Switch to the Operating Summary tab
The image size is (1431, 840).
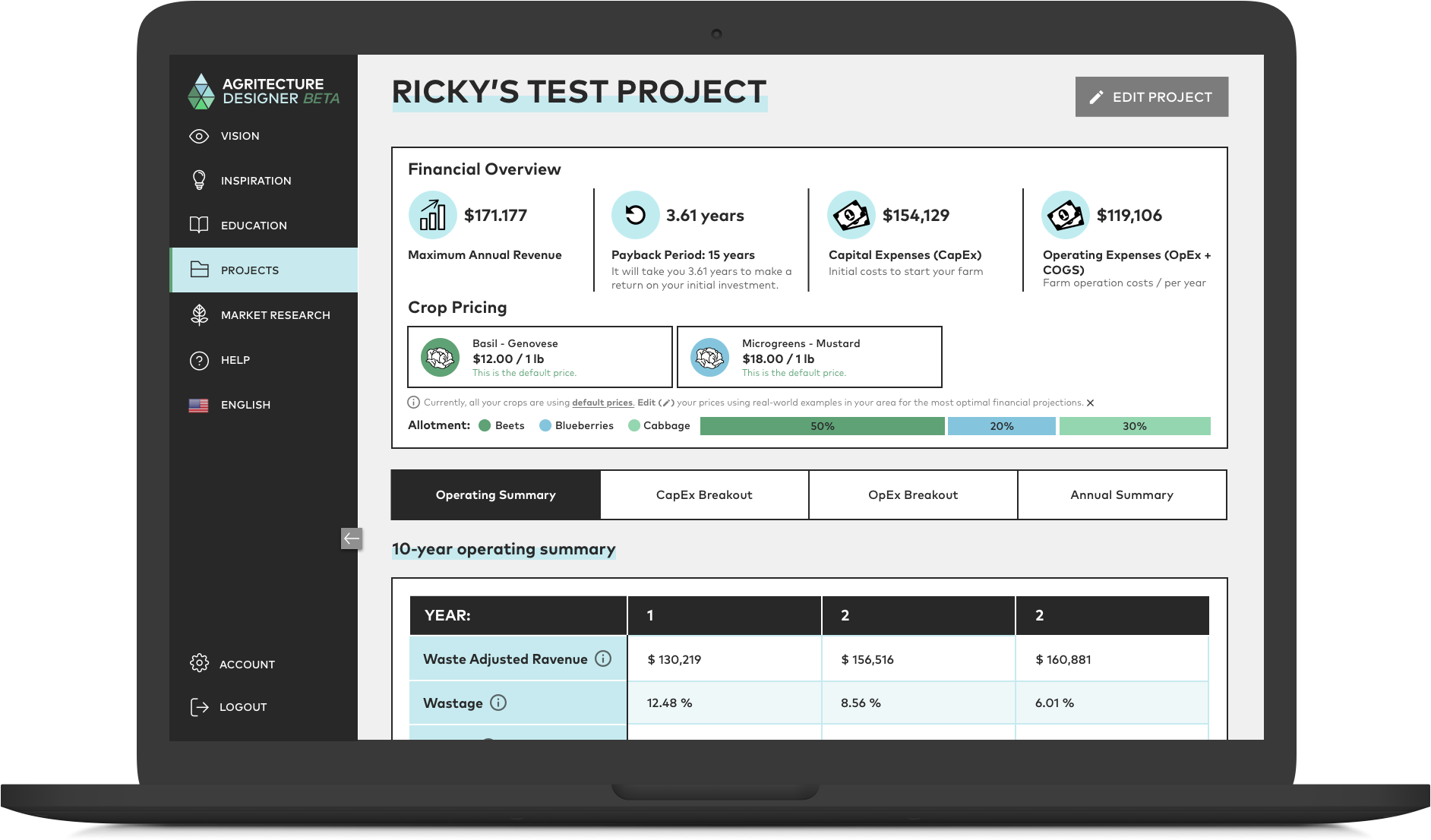(496, 494)
